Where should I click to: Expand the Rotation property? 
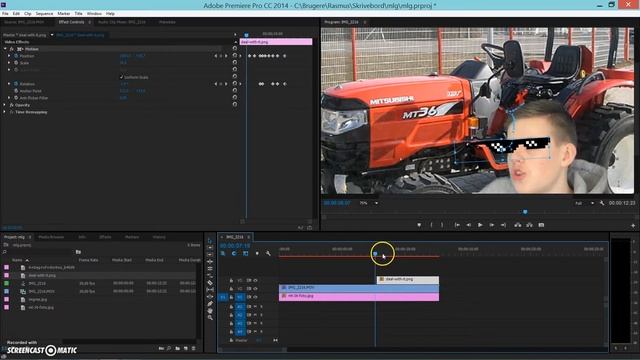point(9,83)
